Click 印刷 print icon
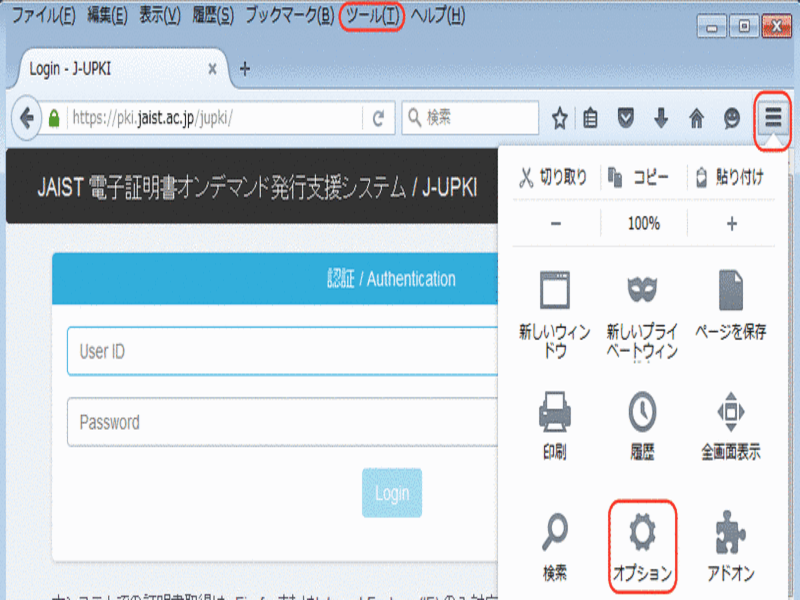This screenshot has width=800, height=600. pyautogui.click(x=555, y=426)
